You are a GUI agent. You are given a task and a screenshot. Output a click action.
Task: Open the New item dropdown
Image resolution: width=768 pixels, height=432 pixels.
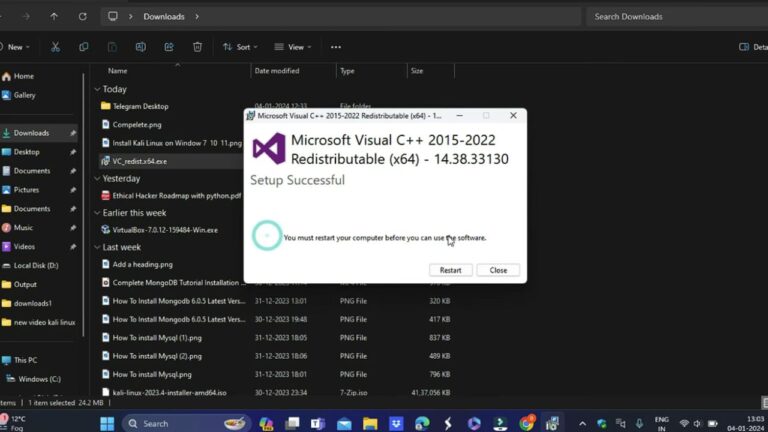tap(15, 47)
